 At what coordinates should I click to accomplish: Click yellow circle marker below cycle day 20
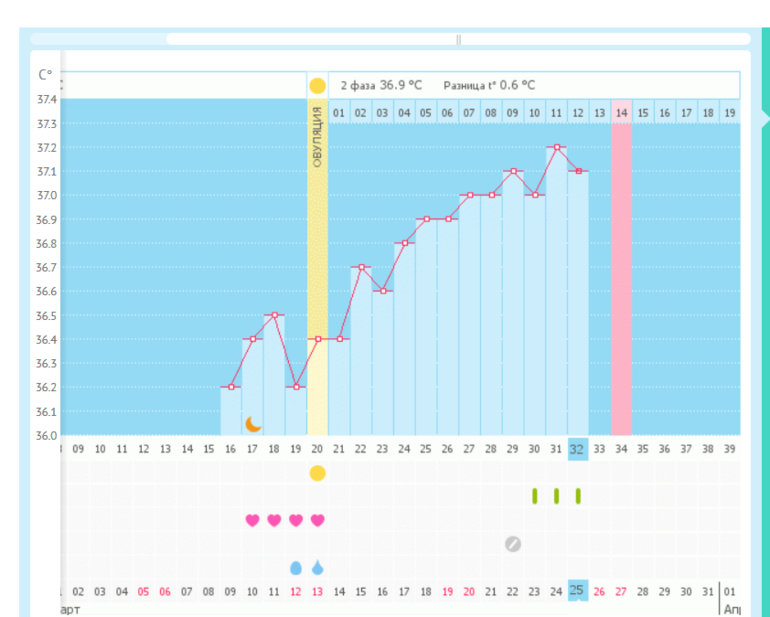coord(317,473)
